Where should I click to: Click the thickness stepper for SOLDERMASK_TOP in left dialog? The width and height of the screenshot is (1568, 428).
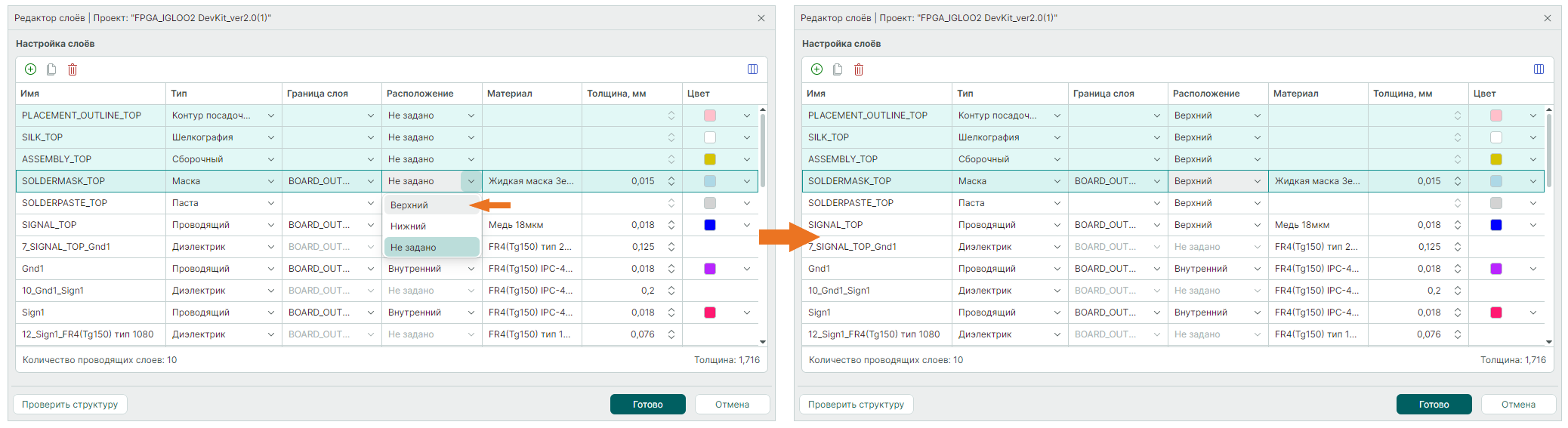(671, 181)
